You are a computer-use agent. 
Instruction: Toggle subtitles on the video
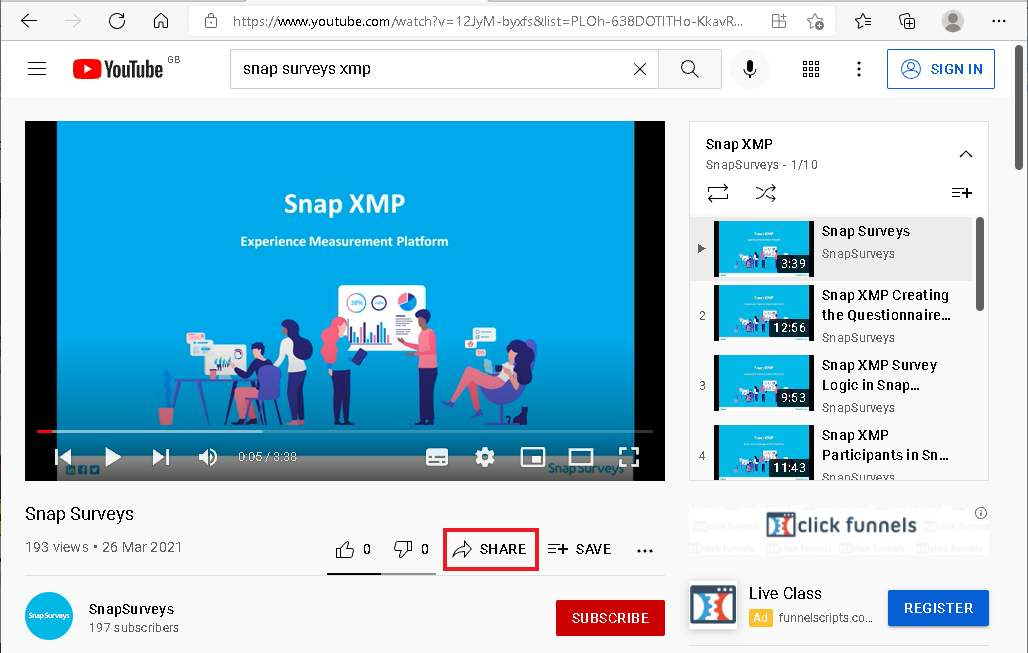[437, 457]
